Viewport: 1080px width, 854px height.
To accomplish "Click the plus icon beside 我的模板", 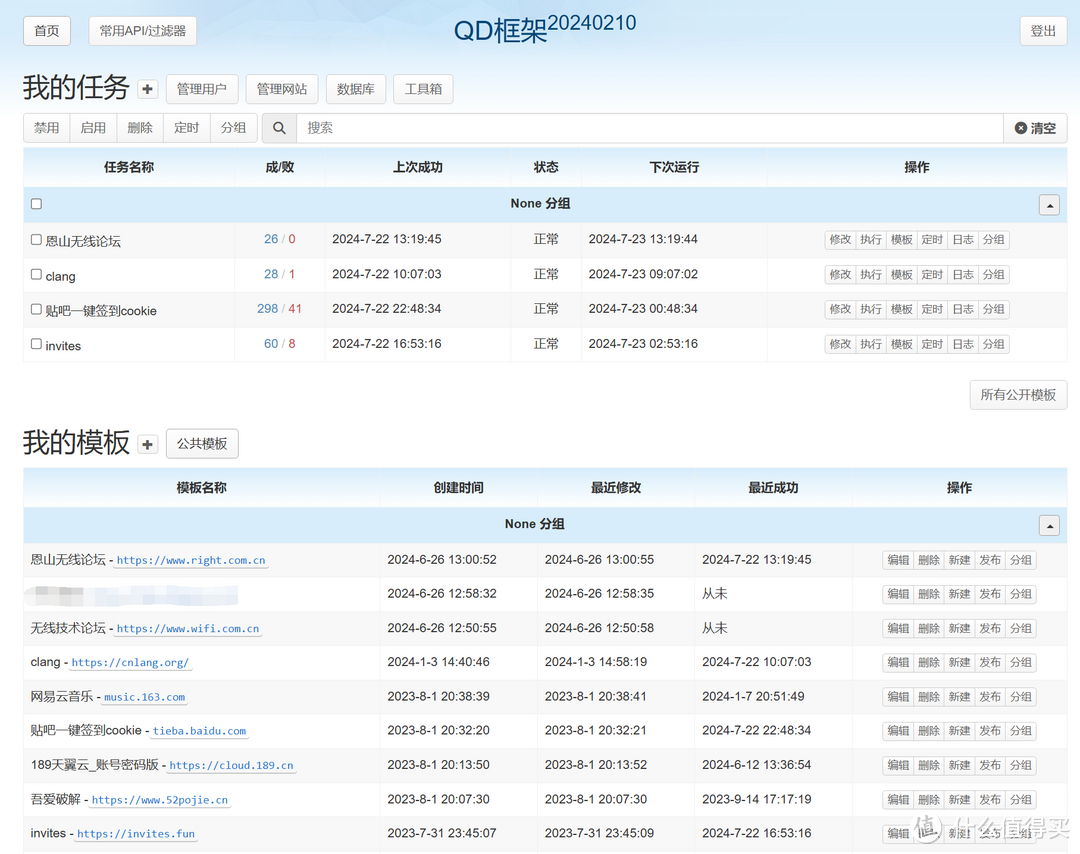I will click(x=147, y=444).
